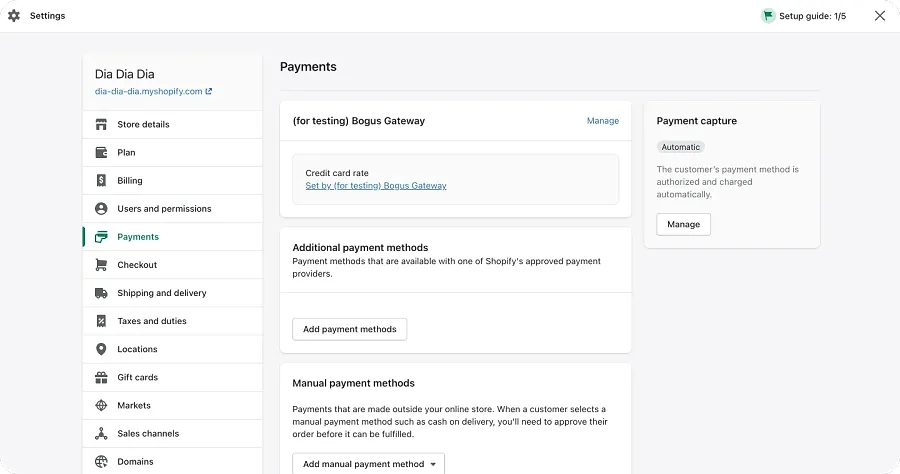This screenshot has height=474, width=900.
Task: Select the Payments sidebar item
Action: pyautogui.click(x=172, y=236)
